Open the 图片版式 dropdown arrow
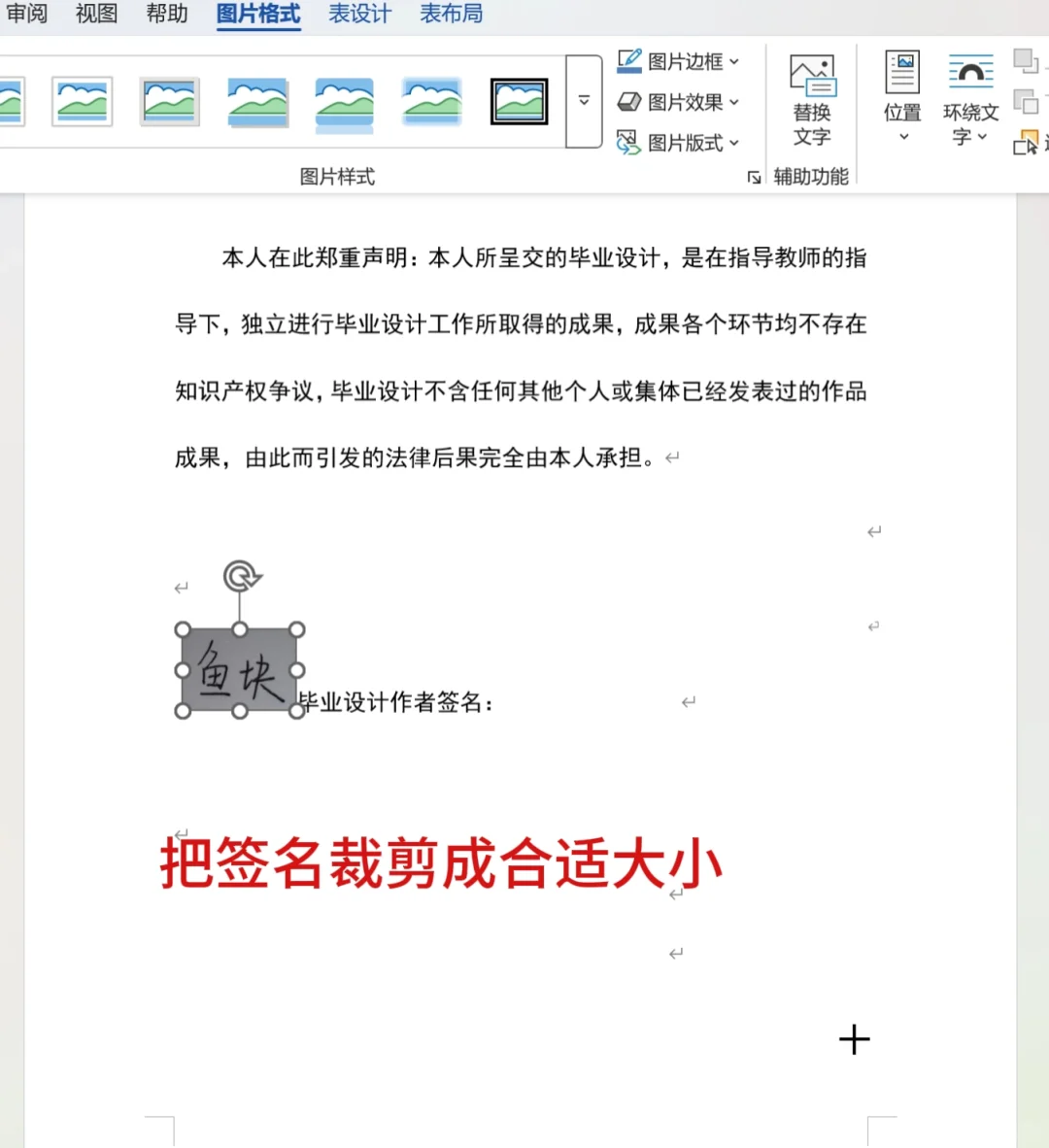This screenshot has height=1148, width=1049. click(x=734, y=141)
